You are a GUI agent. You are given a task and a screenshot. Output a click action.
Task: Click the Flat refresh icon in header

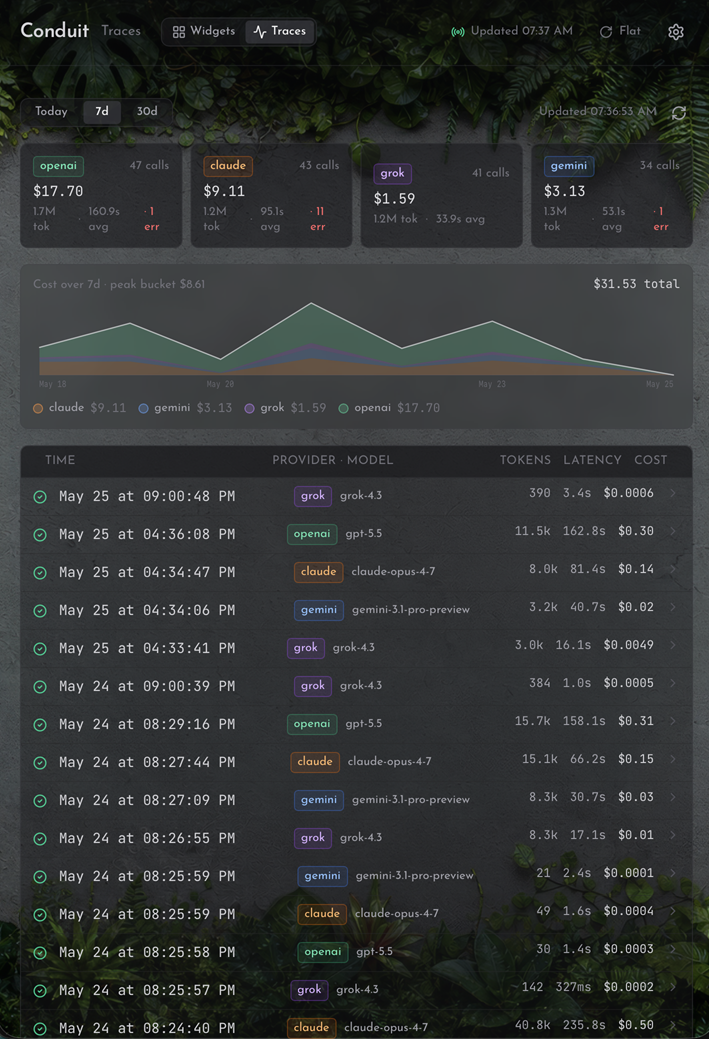[606, 32]
